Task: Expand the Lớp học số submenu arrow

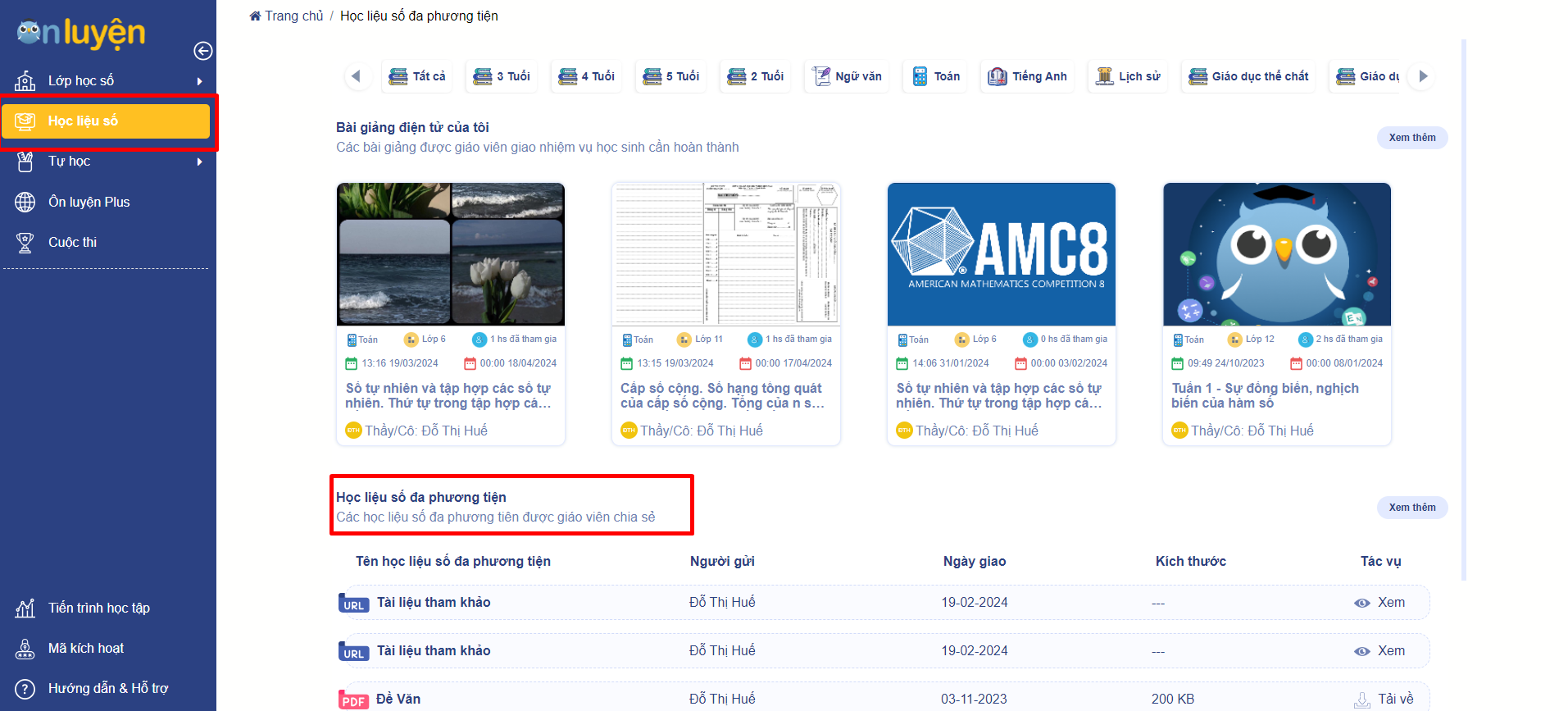Action: click(x=199, y=81)
